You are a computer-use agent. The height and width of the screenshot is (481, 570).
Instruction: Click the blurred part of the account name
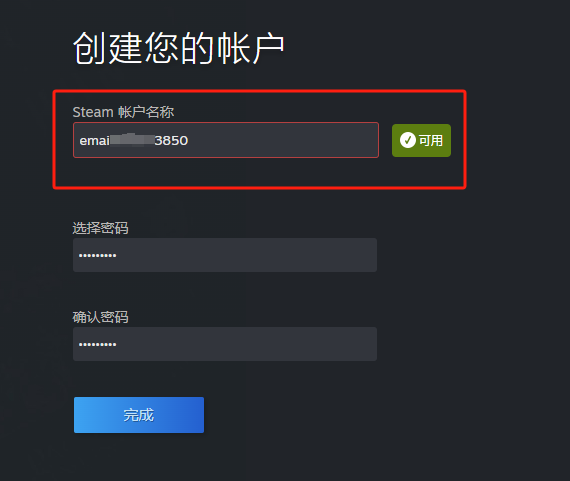point(132,140)
